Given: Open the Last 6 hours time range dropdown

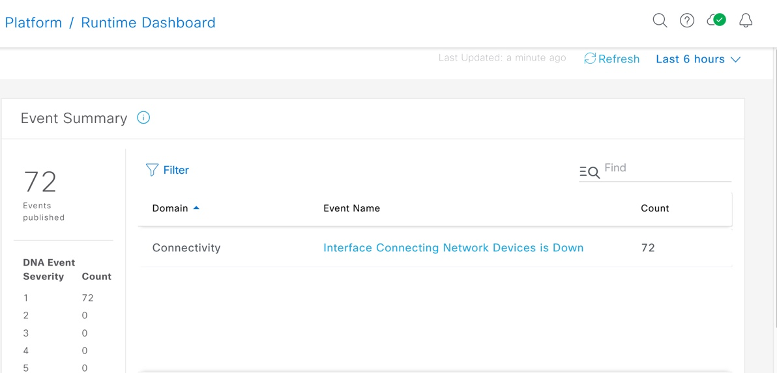Looking at the screenshot, I should pos(698,59).
